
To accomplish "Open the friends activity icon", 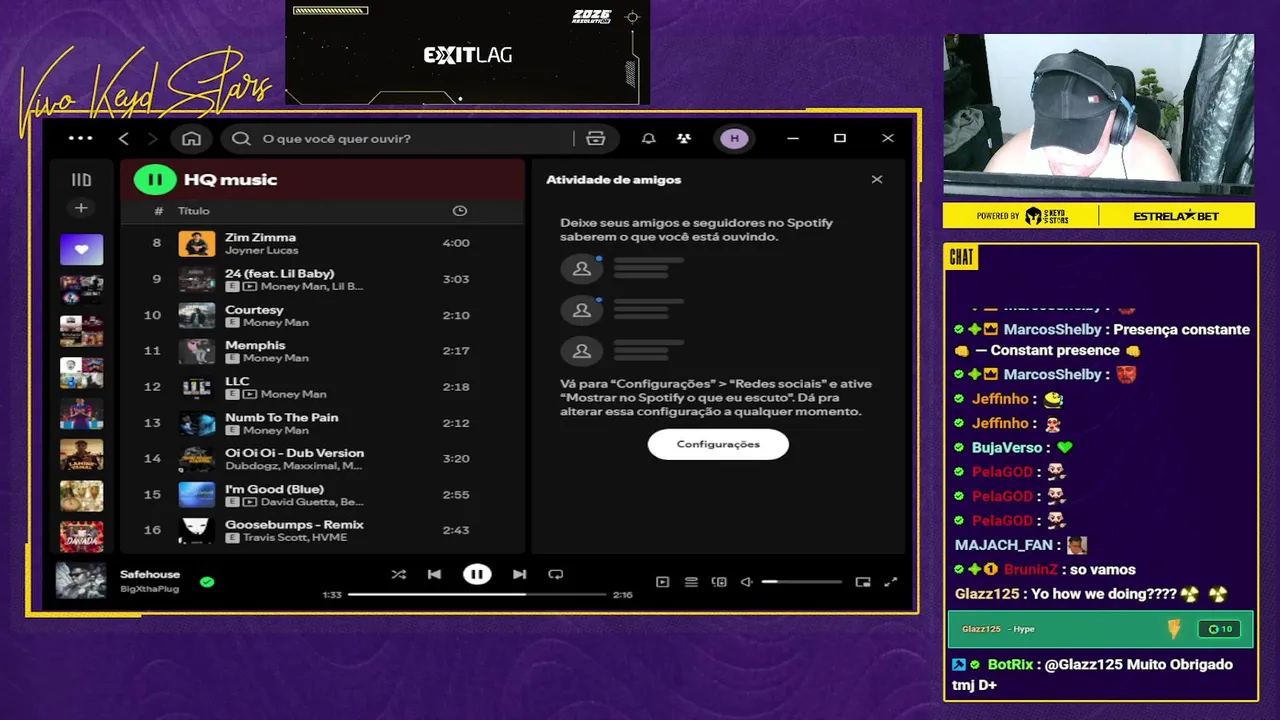I will point(684,138).
